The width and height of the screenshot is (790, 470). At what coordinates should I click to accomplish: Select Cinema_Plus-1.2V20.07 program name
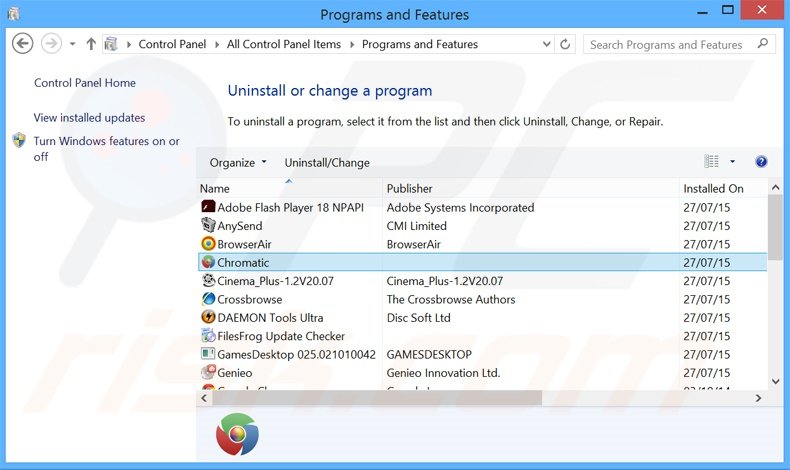click(275, 281)
